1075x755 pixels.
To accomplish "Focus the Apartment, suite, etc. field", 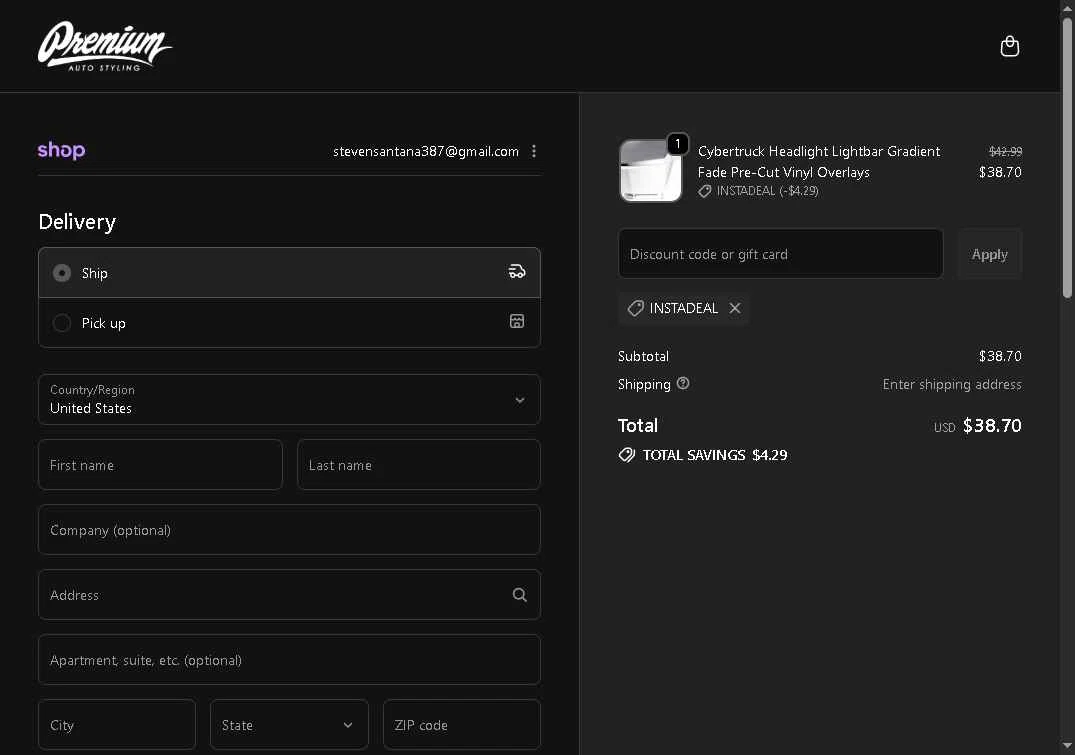I will [x=289, y=660].
